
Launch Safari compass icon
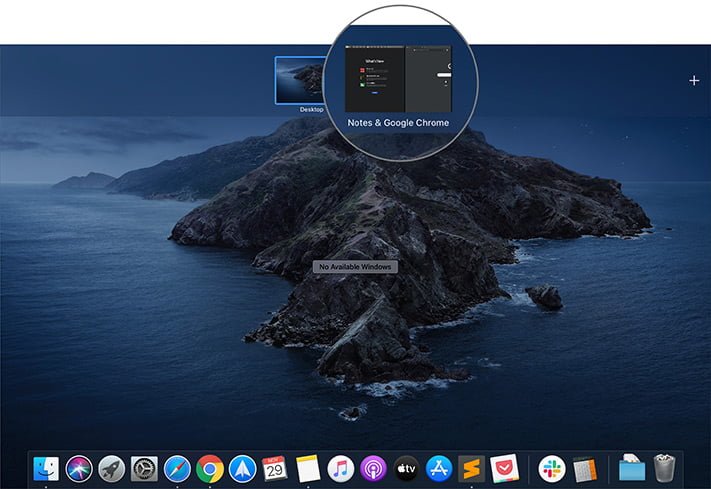pyautogui.click(x=177, y=469)
